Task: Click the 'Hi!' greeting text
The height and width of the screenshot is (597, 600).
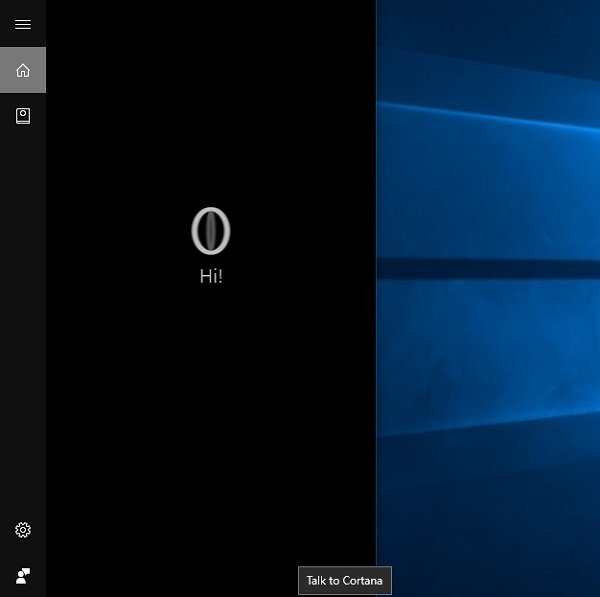Action: point(211,276)
